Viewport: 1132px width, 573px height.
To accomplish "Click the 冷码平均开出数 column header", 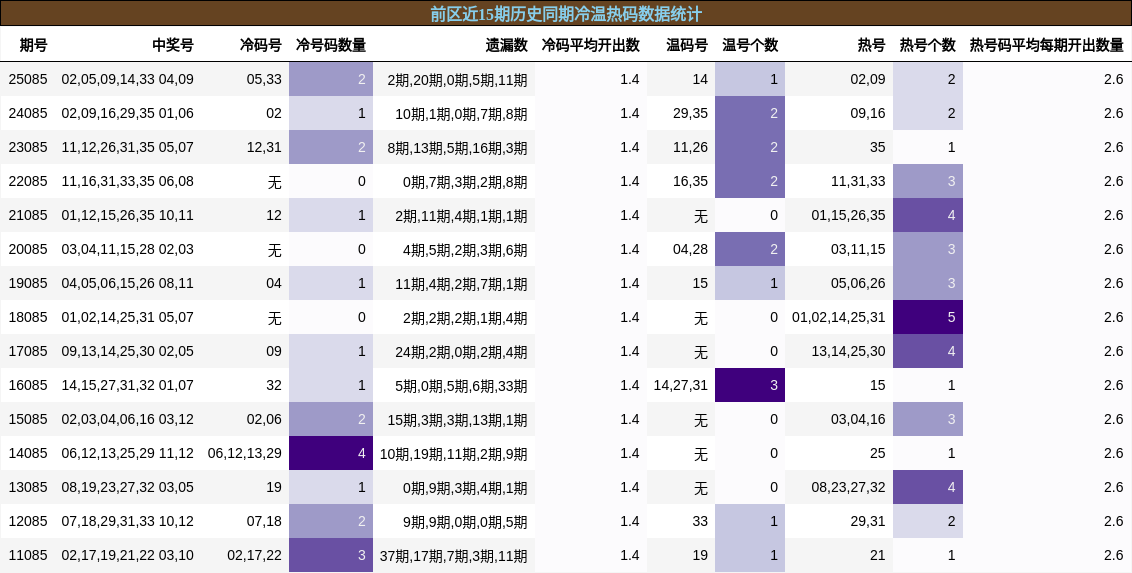I will 591,45.
